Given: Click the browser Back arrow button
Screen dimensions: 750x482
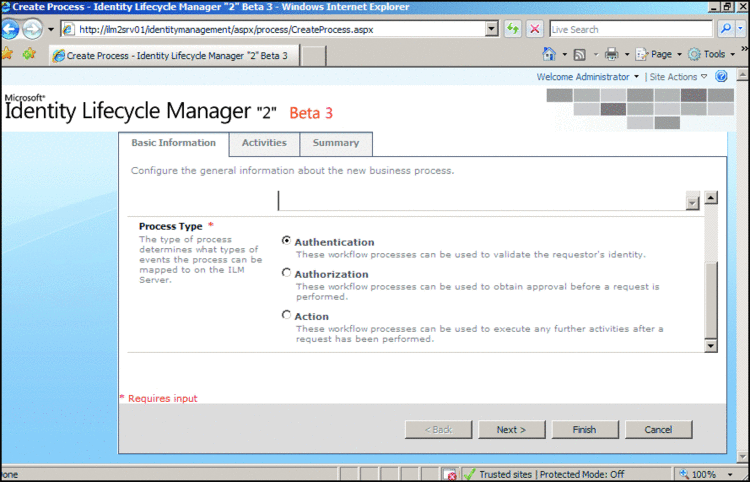Looking at the screenshot, I should (x=10, y=29).
